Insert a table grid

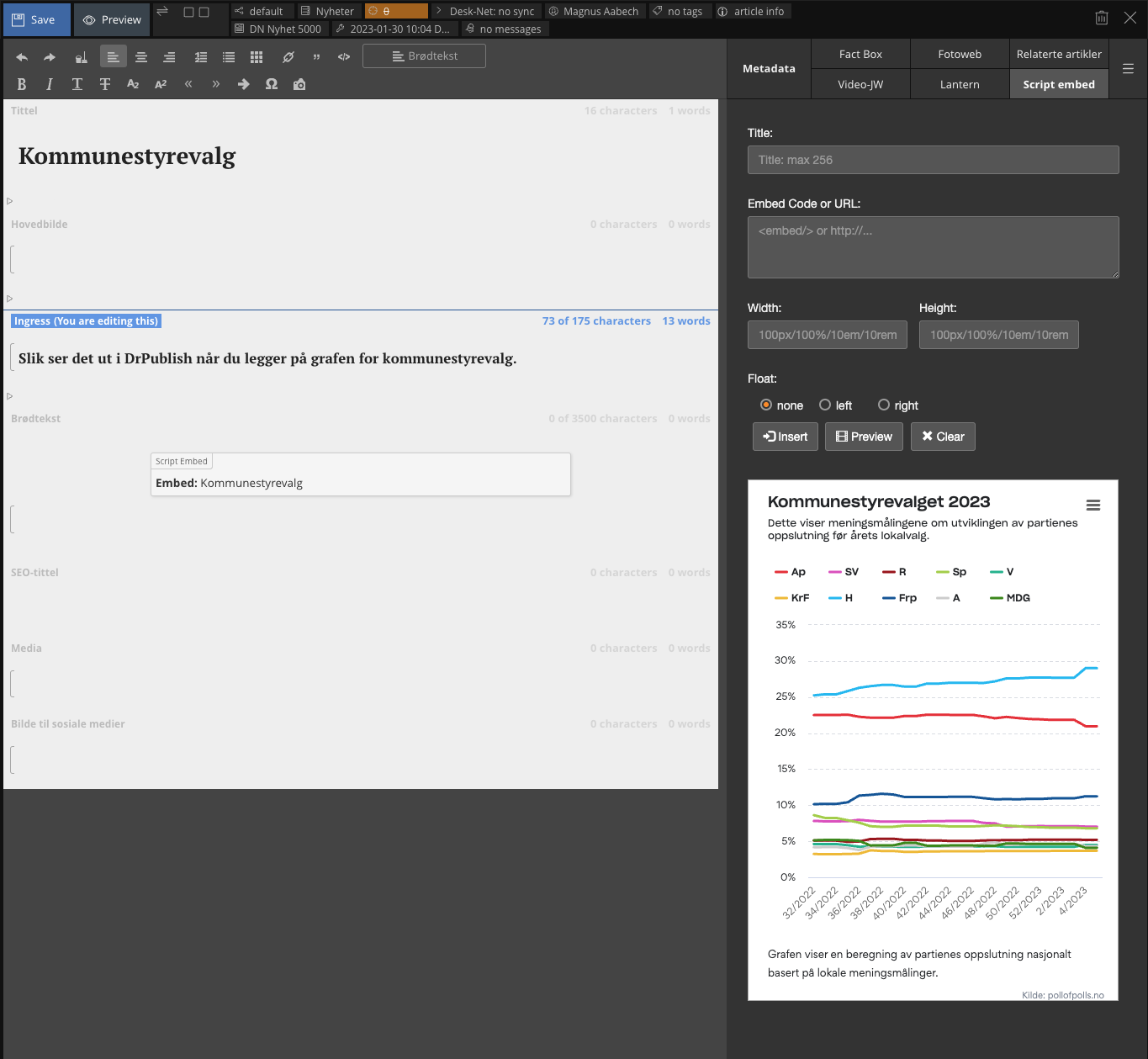(257, 57)
